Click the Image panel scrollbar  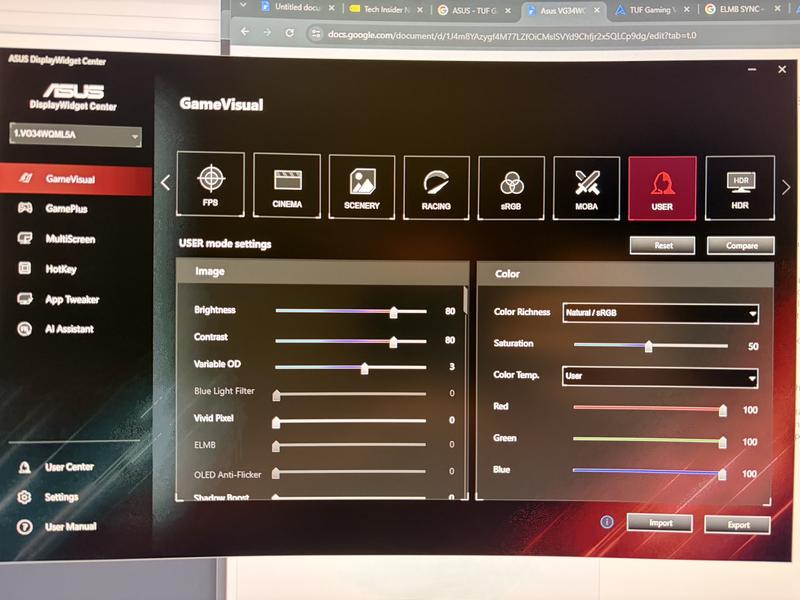point(466,301)
